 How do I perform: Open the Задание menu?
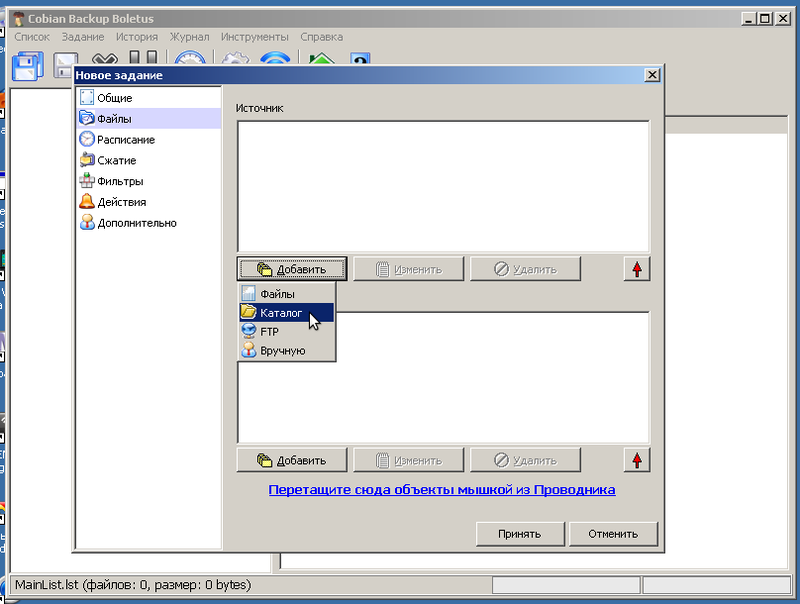point(83,37)
